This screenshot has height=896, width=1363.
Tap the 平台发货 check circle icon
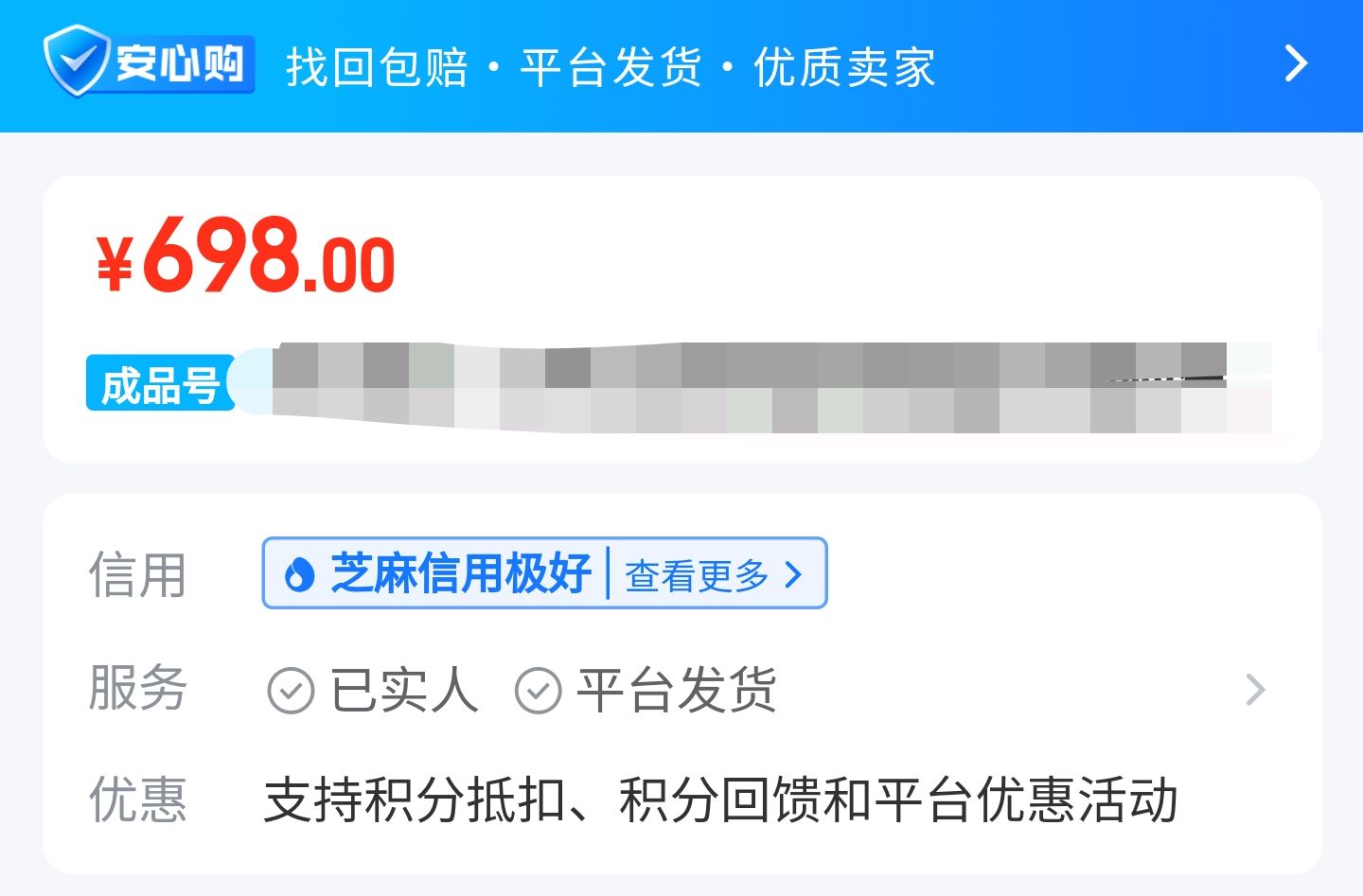click(x=538, y=690)
